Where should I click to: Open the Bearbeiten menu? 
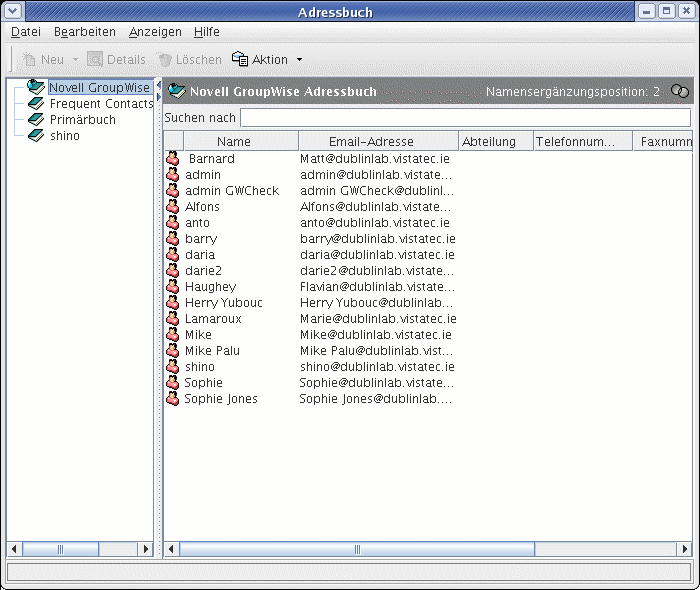point(84,32)
